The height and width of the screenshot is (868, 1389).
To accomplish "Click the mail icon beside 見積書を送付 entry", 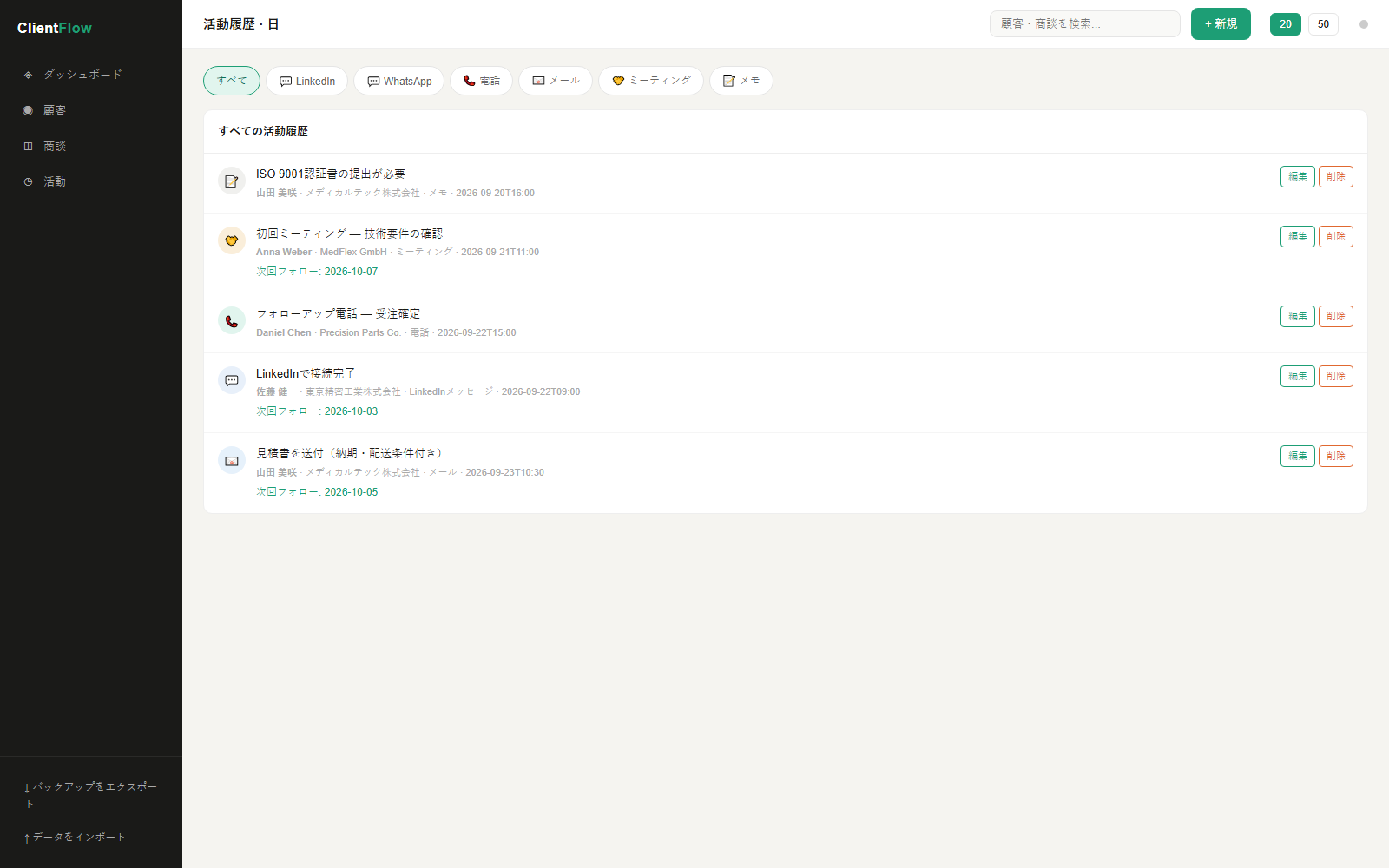I will [x=232, y=460].
